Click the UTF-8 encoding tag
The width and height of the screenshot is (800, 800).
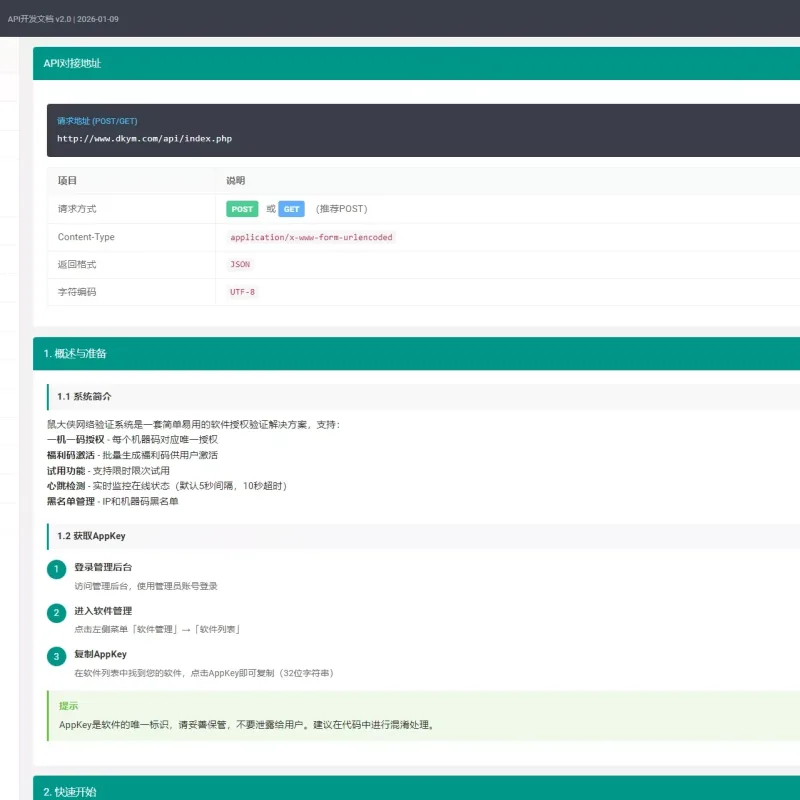click(x=242, y=292)
